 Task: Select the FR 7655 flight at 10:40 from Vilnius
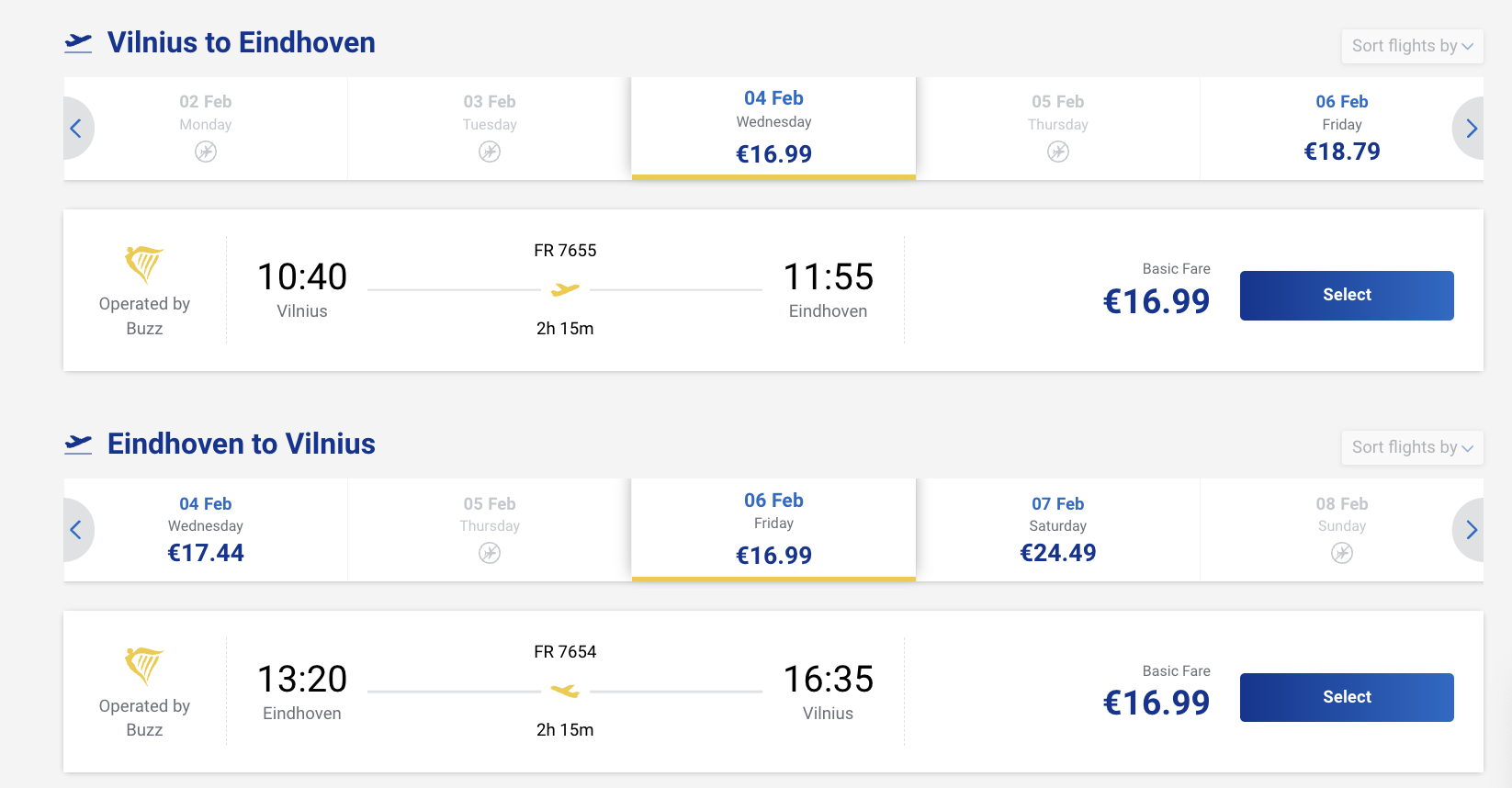point(1347,296)
